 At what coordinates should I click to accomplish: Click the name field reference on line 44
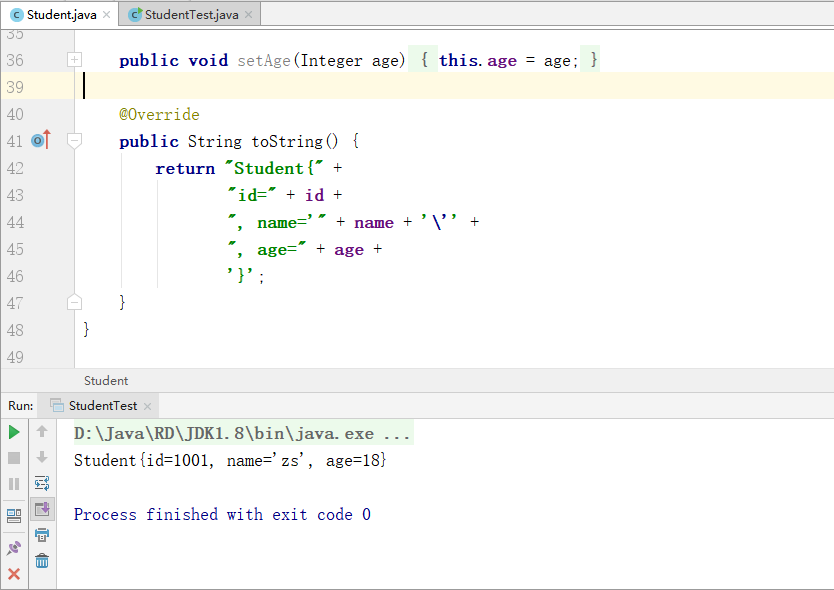click(x=374, y=222)
